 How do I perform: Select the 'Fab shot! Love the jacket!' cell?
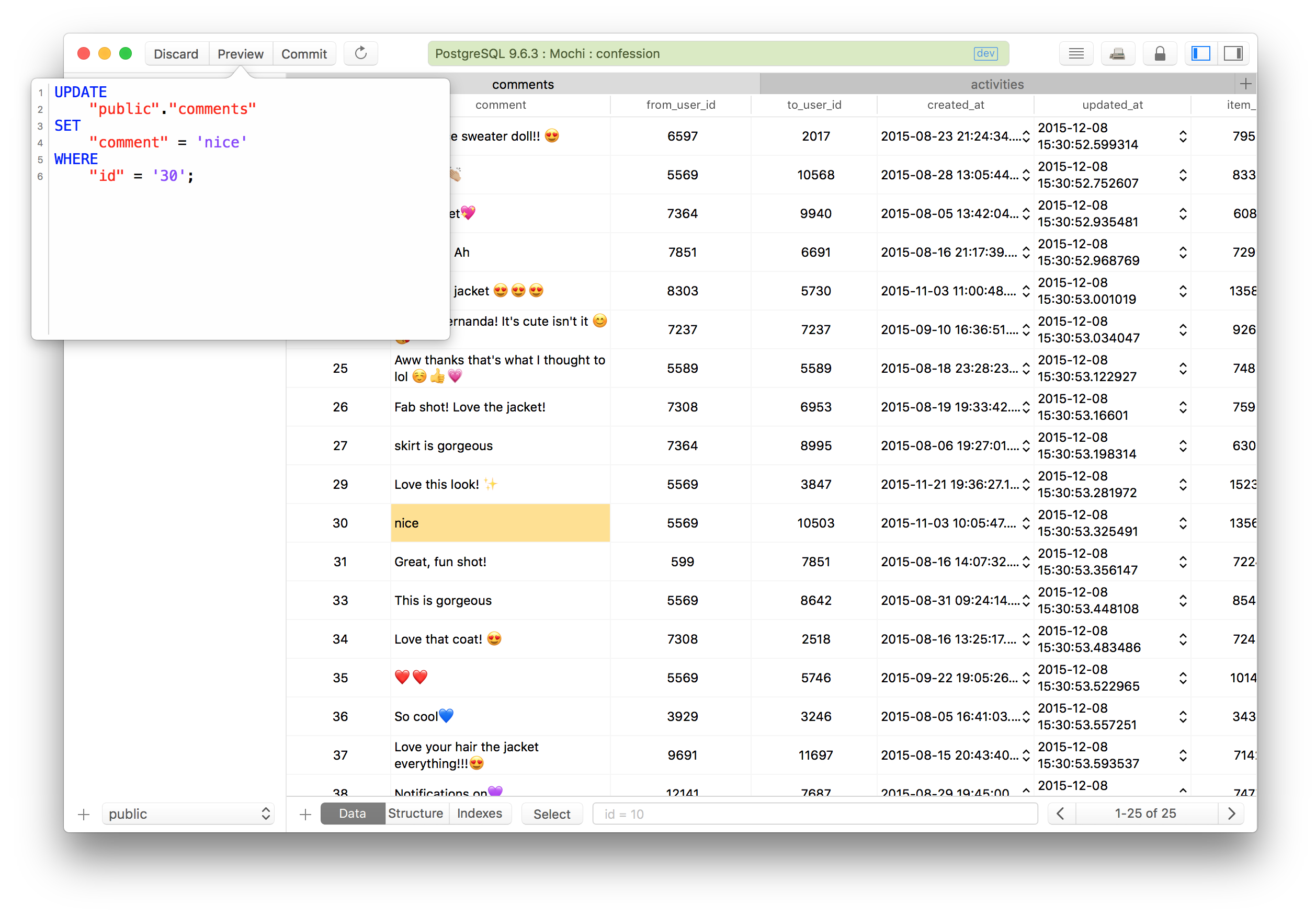point(501,407)
